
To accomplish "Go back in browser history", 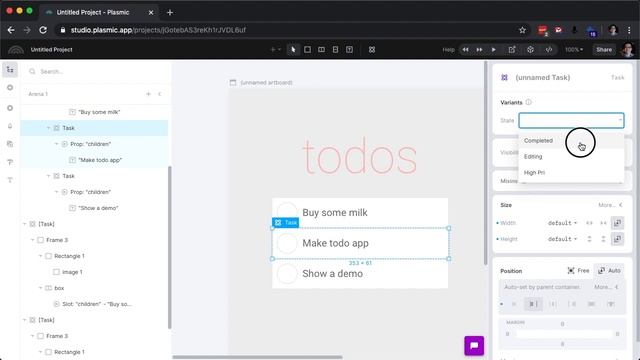I will [x=11, y=30].
